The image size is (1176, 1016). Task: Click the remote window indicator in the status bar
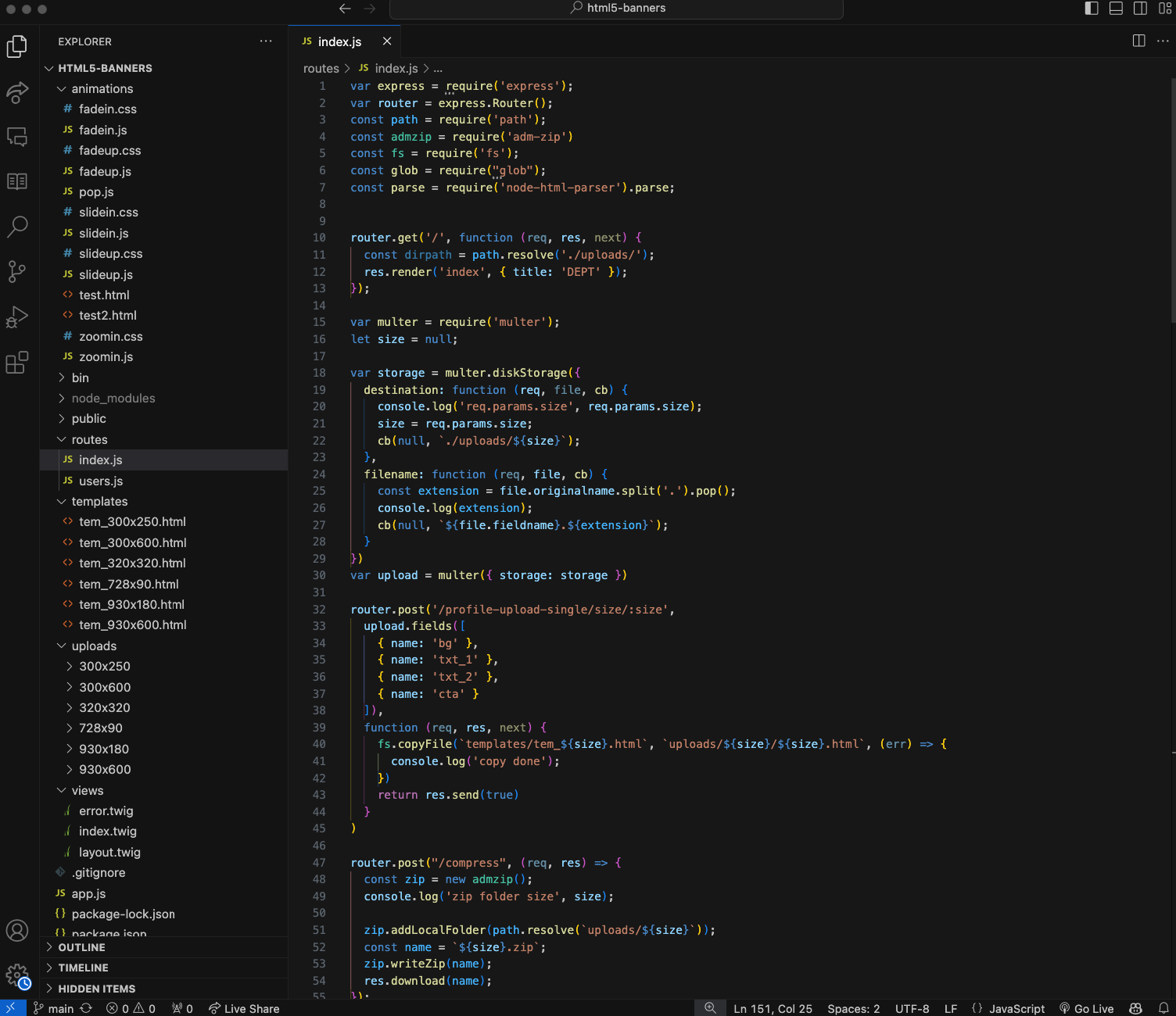(13, 1008)
